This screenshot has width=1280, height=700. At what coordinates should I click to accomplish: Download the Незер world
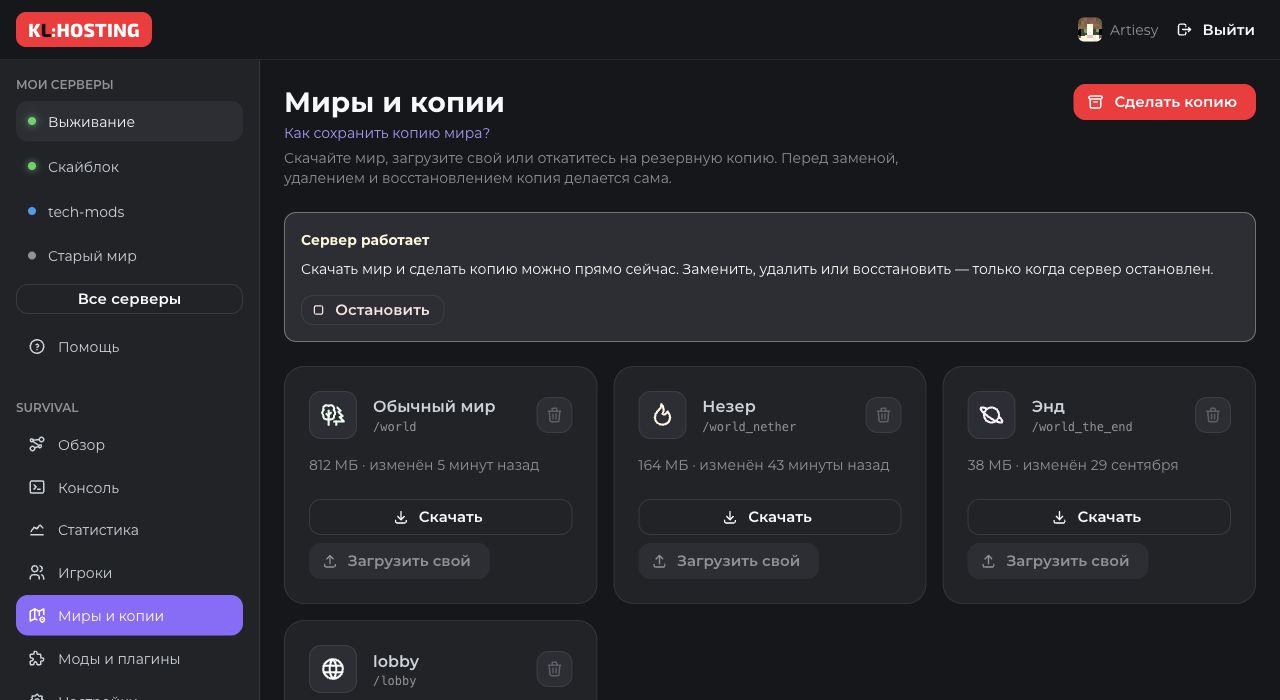coord(770,517)
